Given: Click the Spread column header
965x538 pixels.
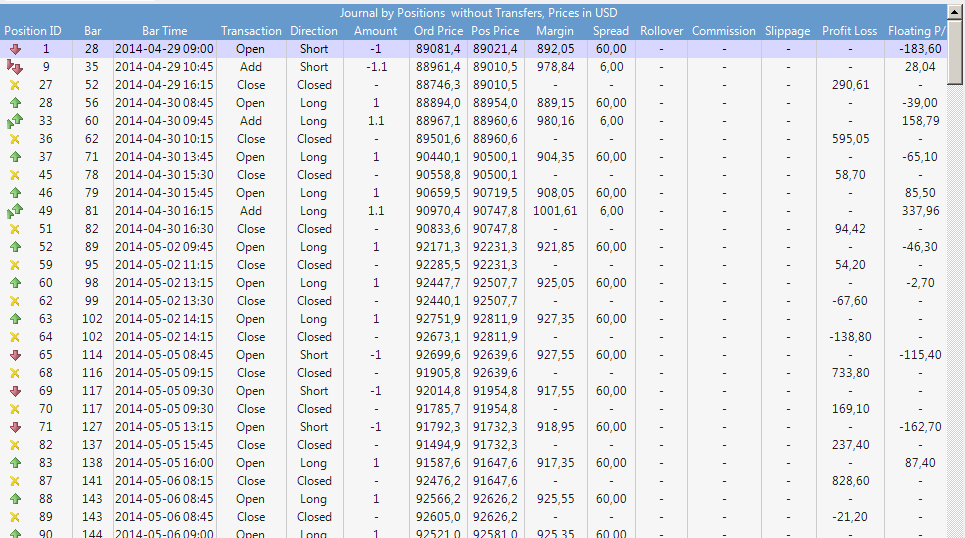Looking at the screenshot, I should [611, 31].
